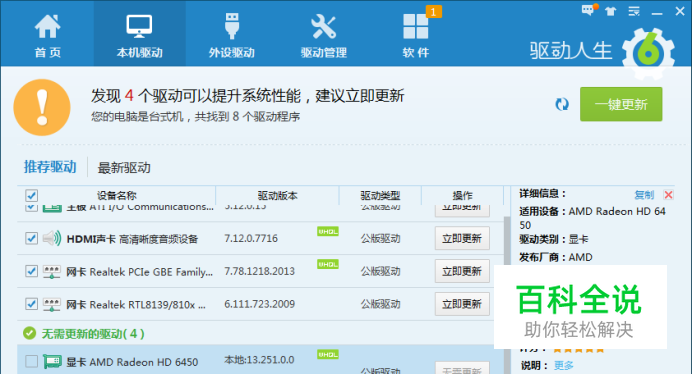Open the skin shirt icon
This screenshot has height=374, width=692.
click(610, 11)
